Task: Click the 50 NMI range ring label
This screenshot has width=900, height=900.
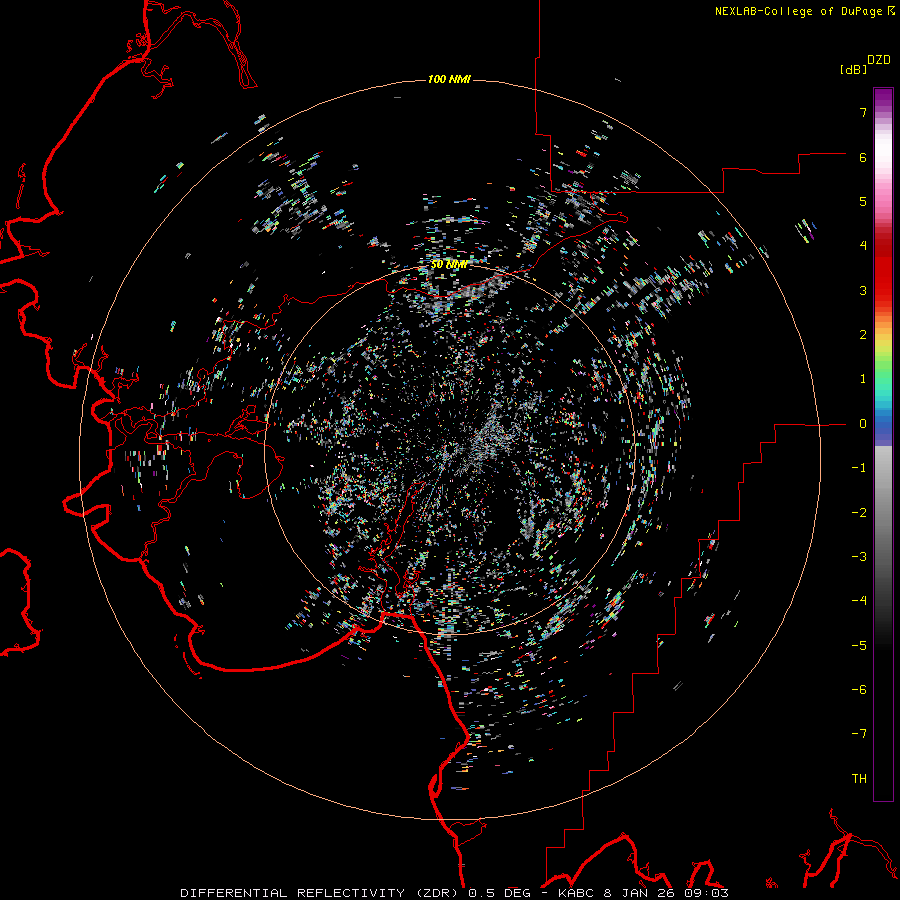Action: 449,265
